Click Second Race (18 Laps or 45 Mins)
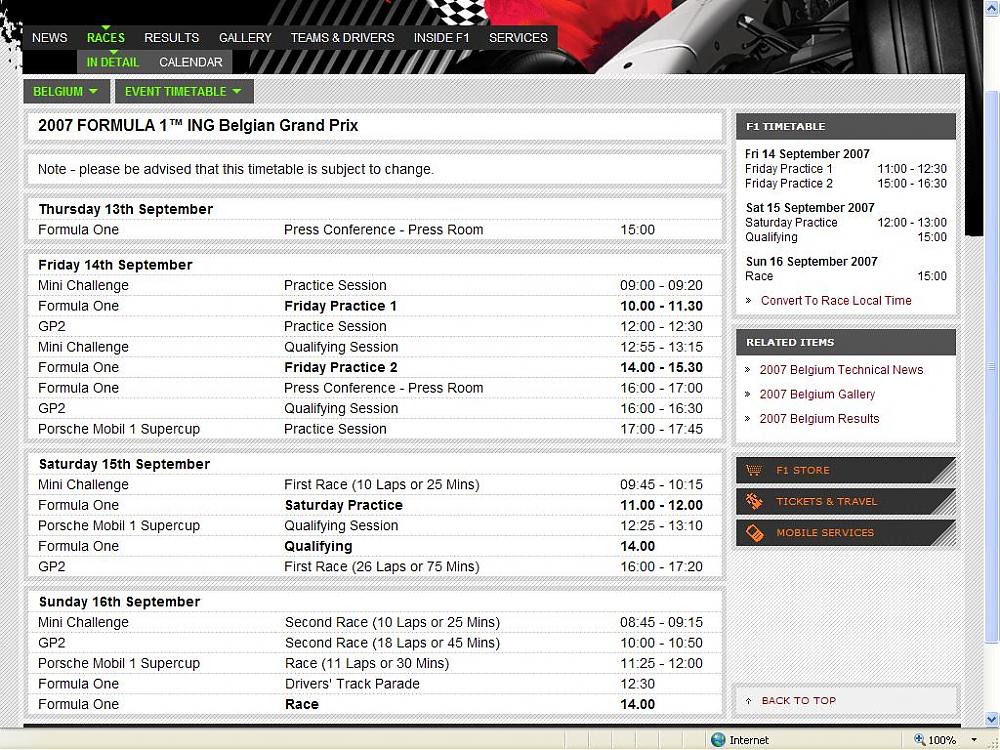The width and height of the screenshot is (1000, 750). tap(392, 643)
